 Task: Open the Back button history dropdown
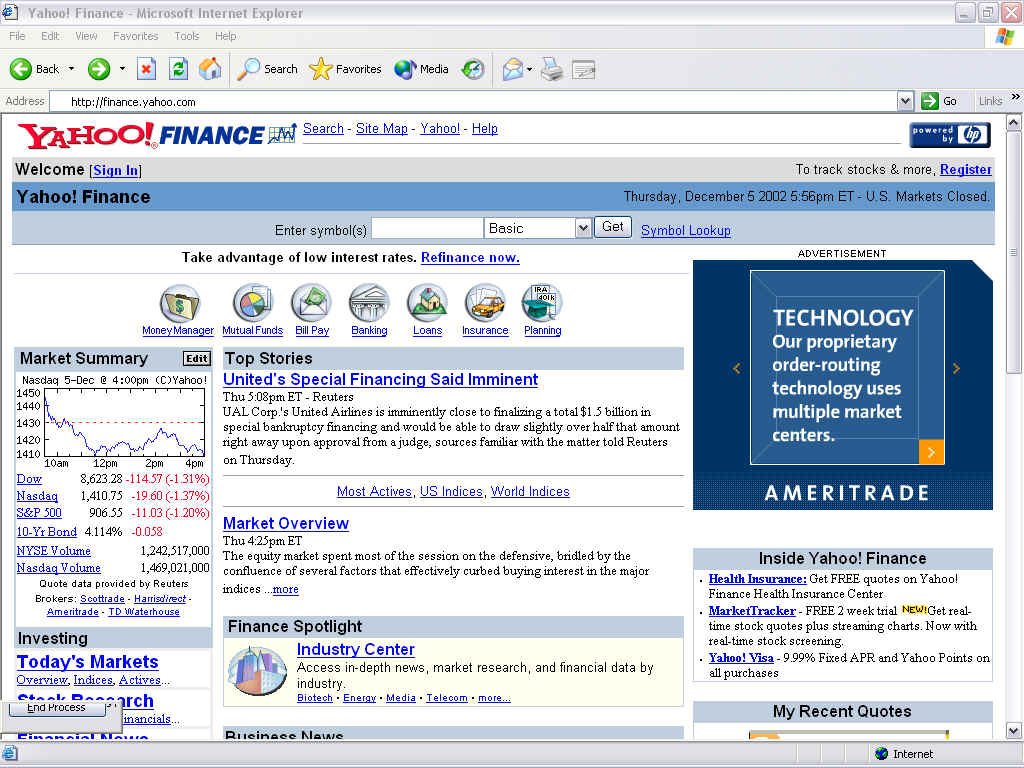71,69
